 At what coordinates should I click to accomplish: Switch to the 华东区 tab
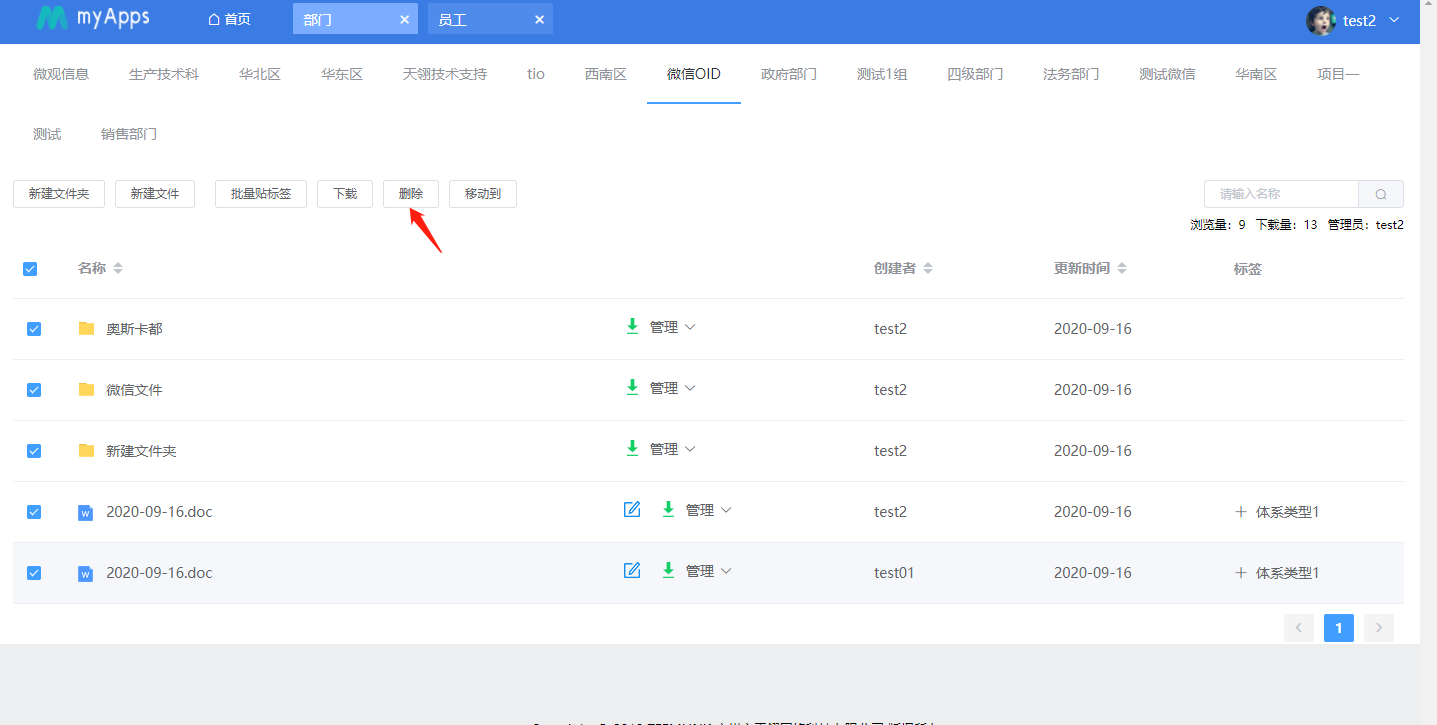pyautogui.click(x=341, y=74)
